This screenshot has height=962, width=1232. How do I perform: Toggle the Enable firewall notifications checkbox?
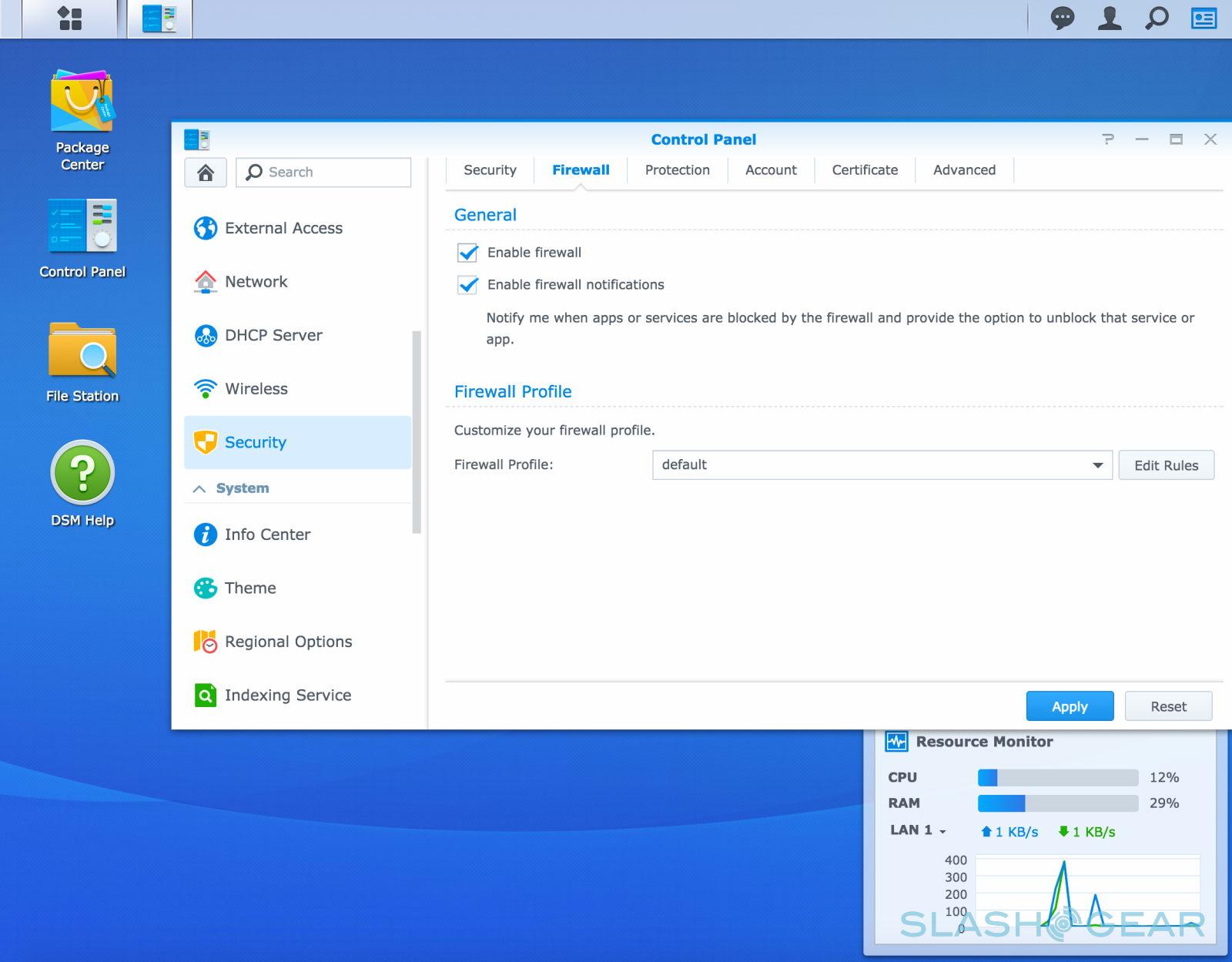[468, 285]
